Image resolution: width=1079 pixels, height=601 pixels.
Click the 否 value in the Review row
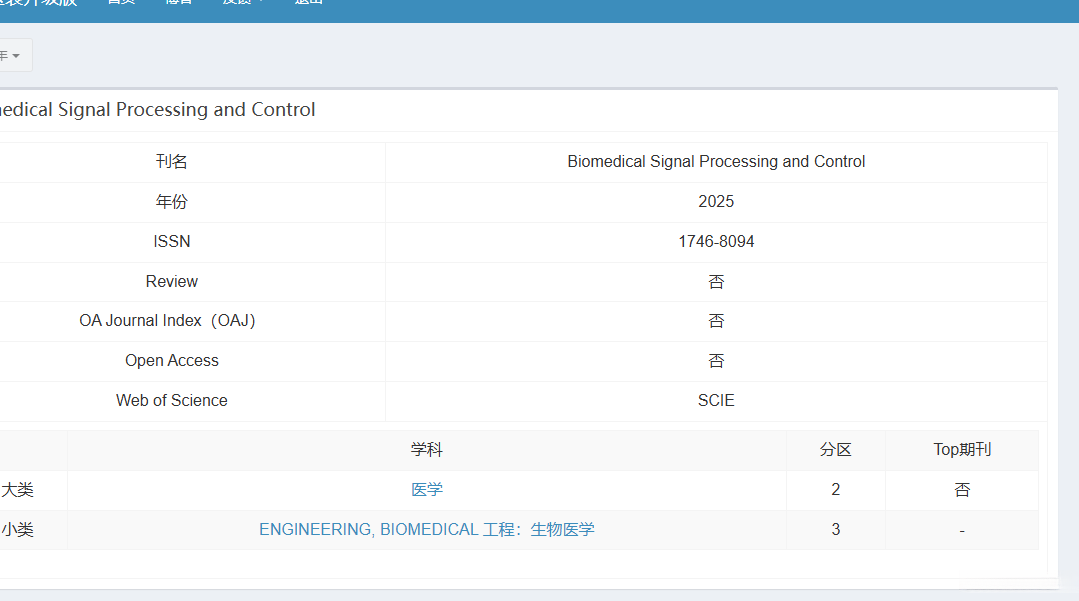click(716, 282)
